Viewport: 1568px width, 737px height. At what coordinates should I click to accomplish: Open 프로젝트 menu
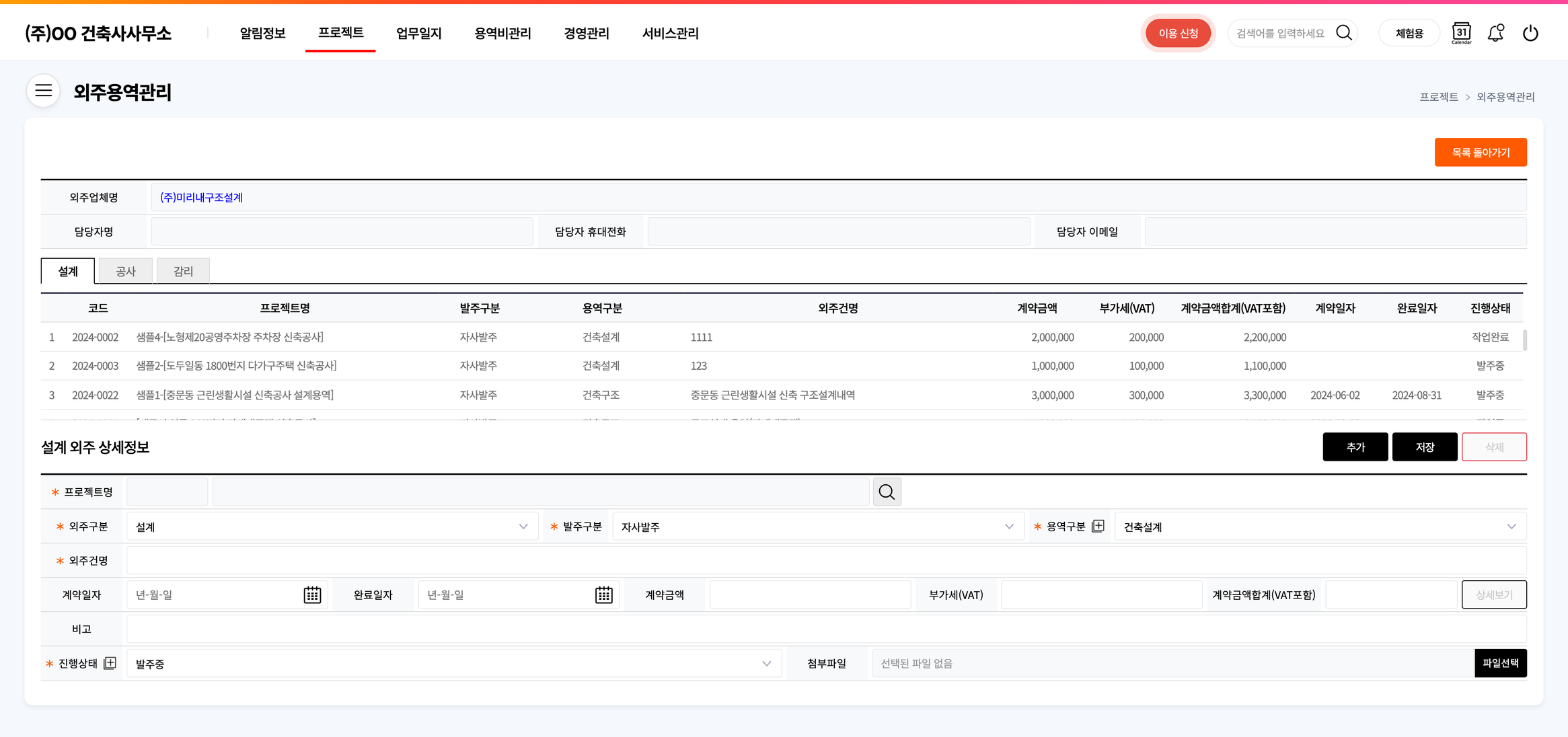pyautogui.click(x=340, y=32)
